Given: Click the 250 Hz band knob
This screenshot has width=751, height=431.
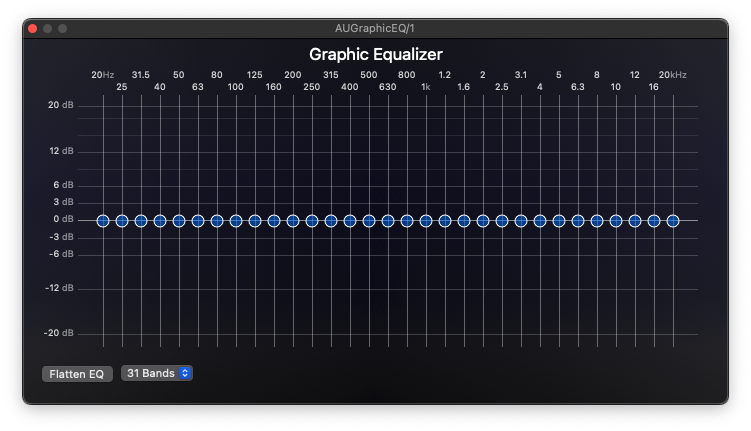Looking at the screenshot, I should tap(312, 221).
